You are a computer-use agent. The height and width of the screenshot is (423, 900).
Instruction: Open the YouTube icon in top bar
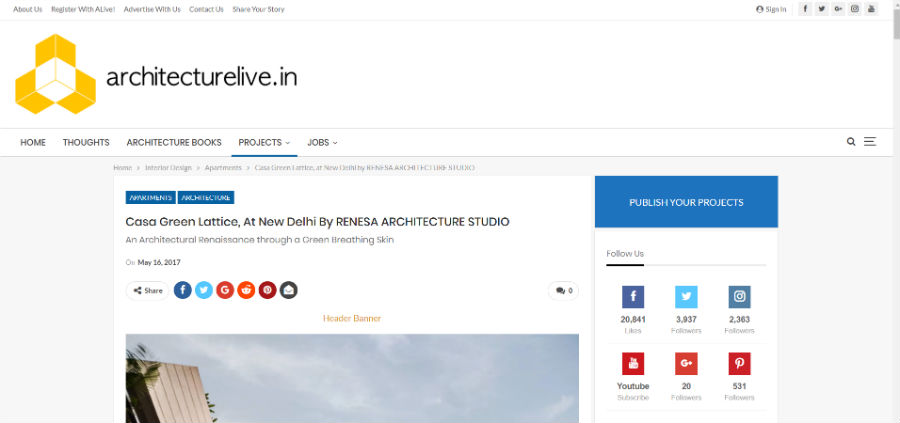pyautogui.click(x=872, y=9)
